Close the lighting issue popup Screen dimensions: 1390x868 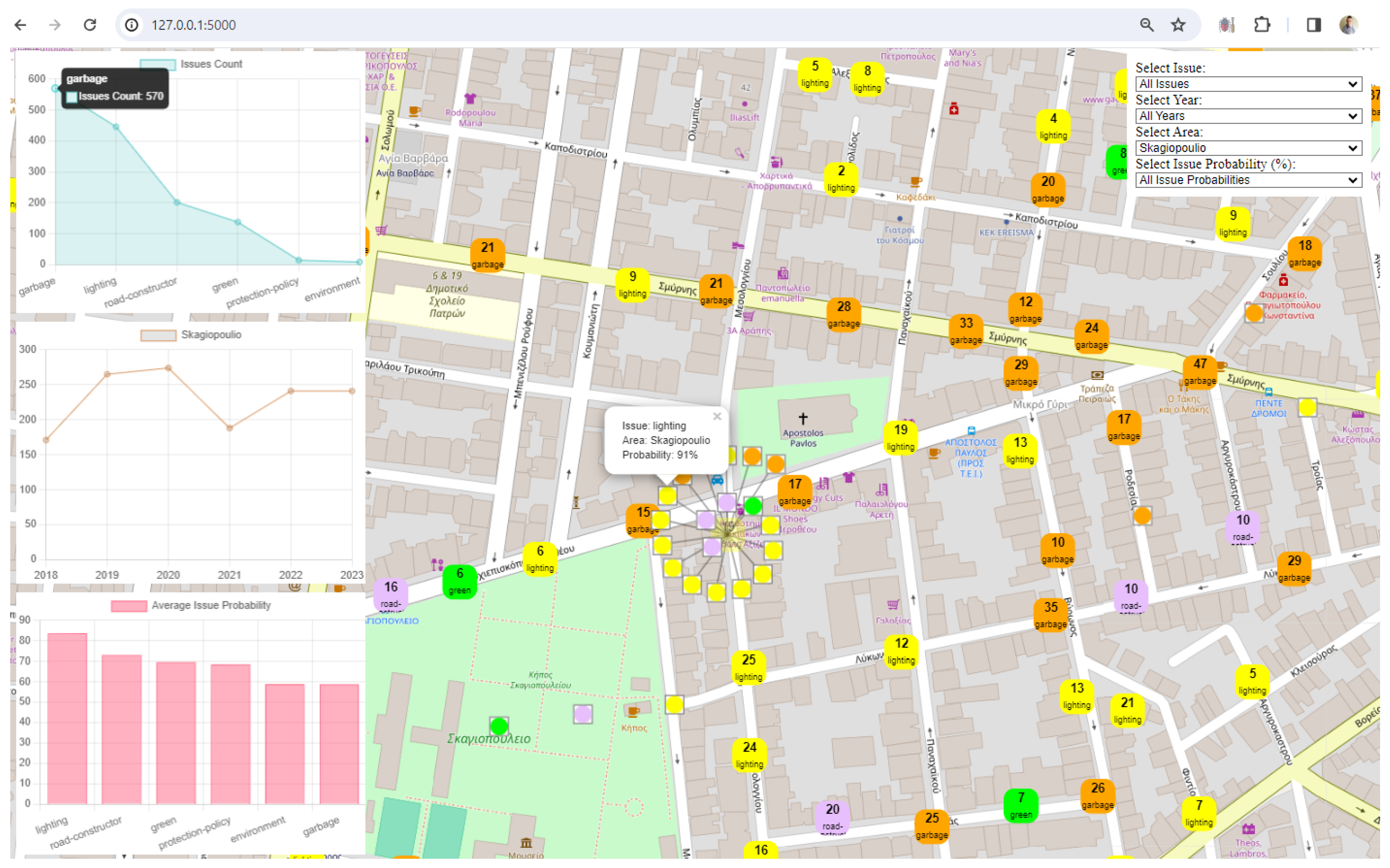pyautogui.click(x=717, y=417)
